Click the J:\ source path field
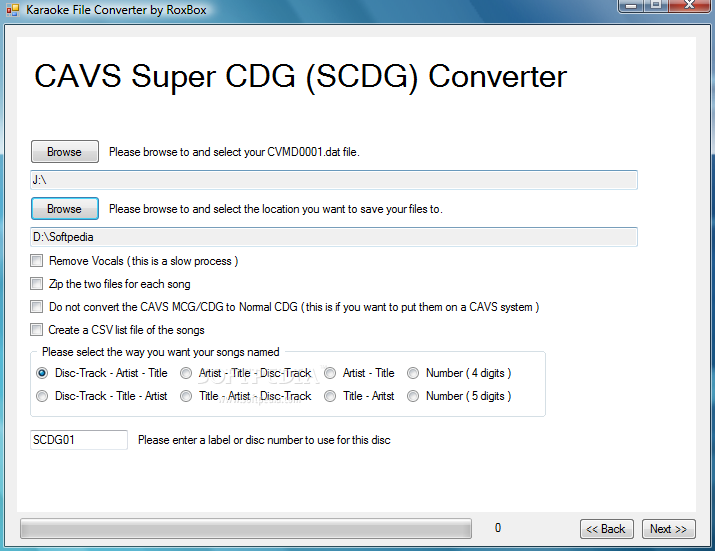 coord(334,180)
